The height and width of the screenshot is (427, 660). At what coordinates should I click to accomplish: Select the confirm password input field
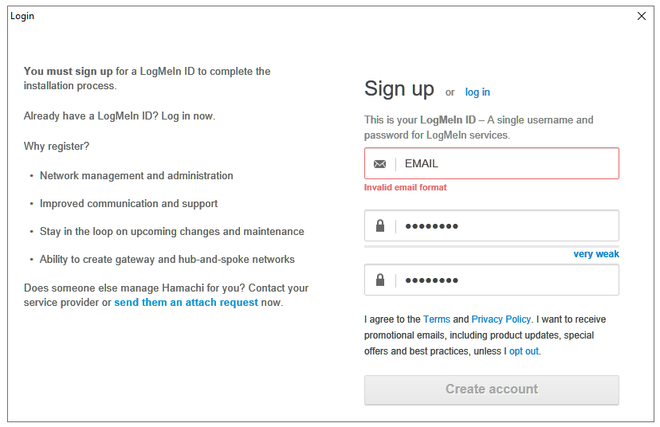[x=492, y=280]
